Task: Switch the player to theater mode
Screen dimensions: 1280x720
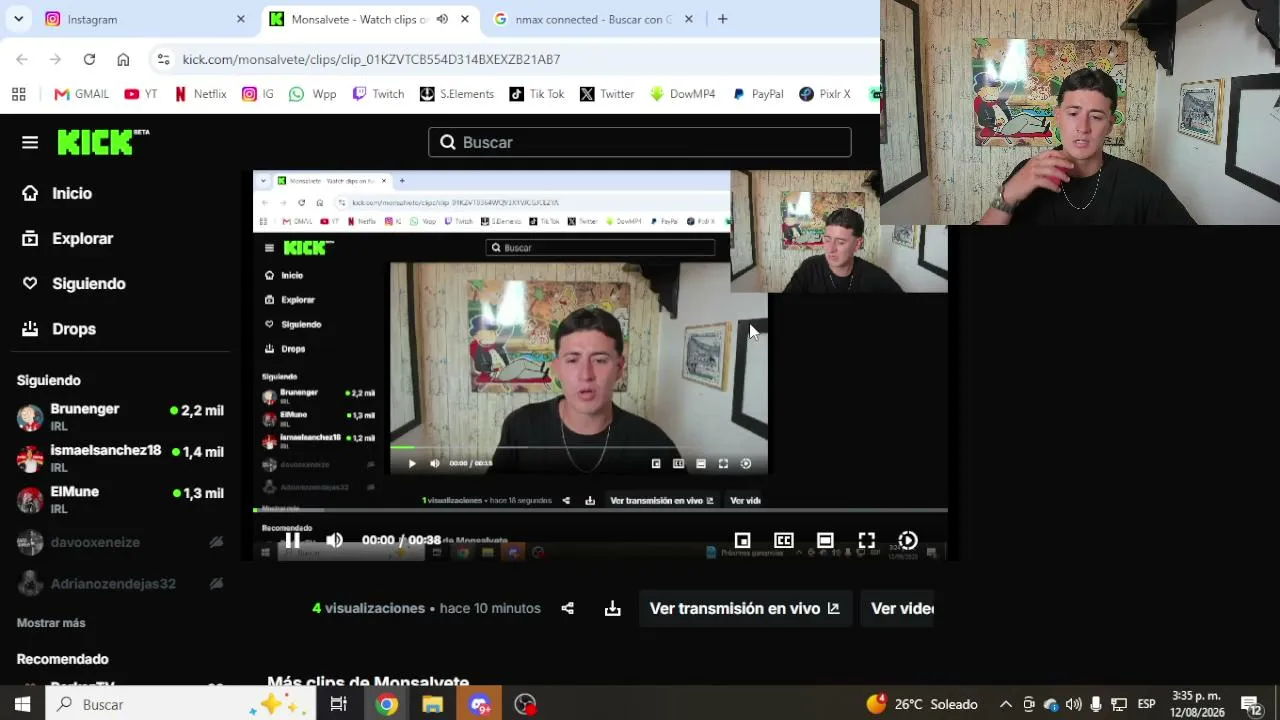Action: (x=825, y=541)
